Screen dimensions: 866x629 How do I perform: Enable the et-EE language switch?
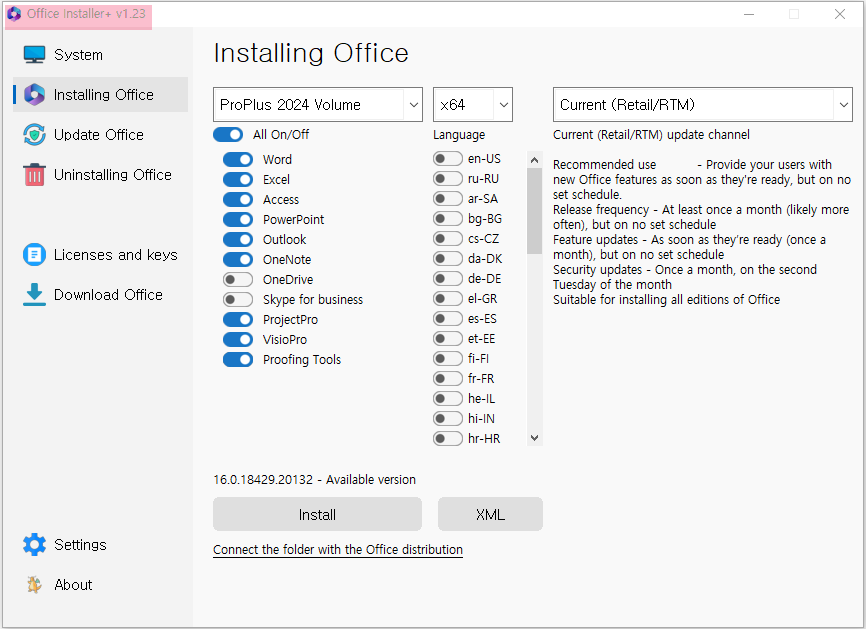[448, 339]
